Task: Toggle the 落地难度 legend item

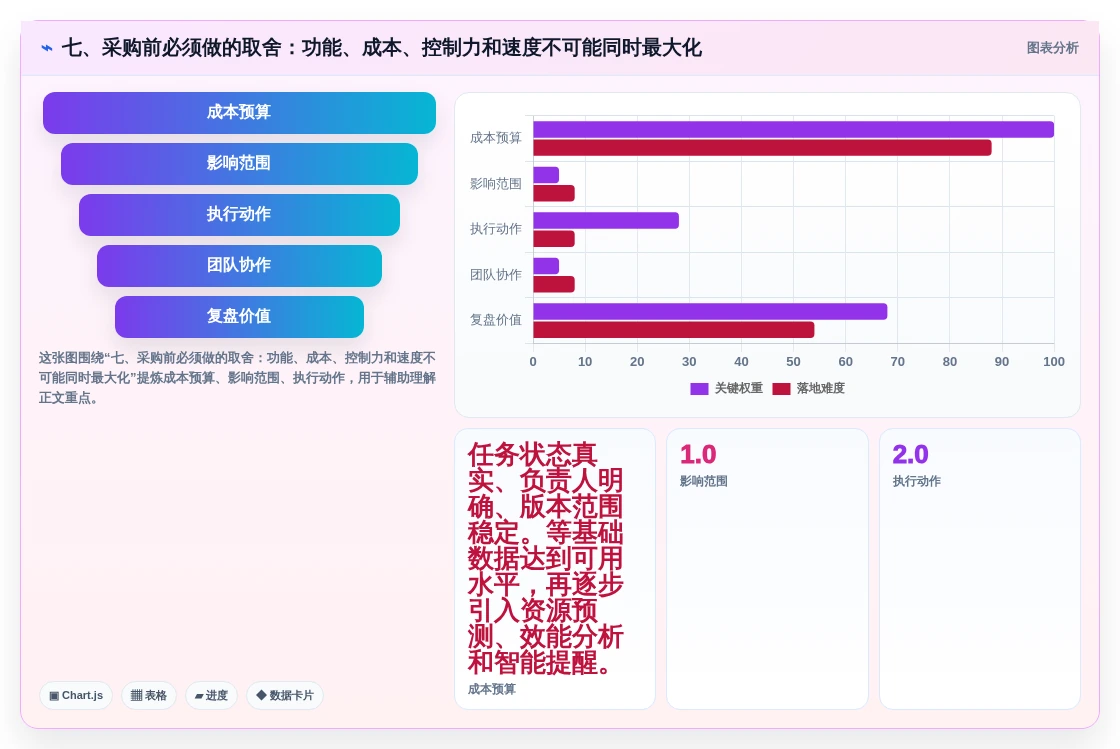Action: (809, 388)
